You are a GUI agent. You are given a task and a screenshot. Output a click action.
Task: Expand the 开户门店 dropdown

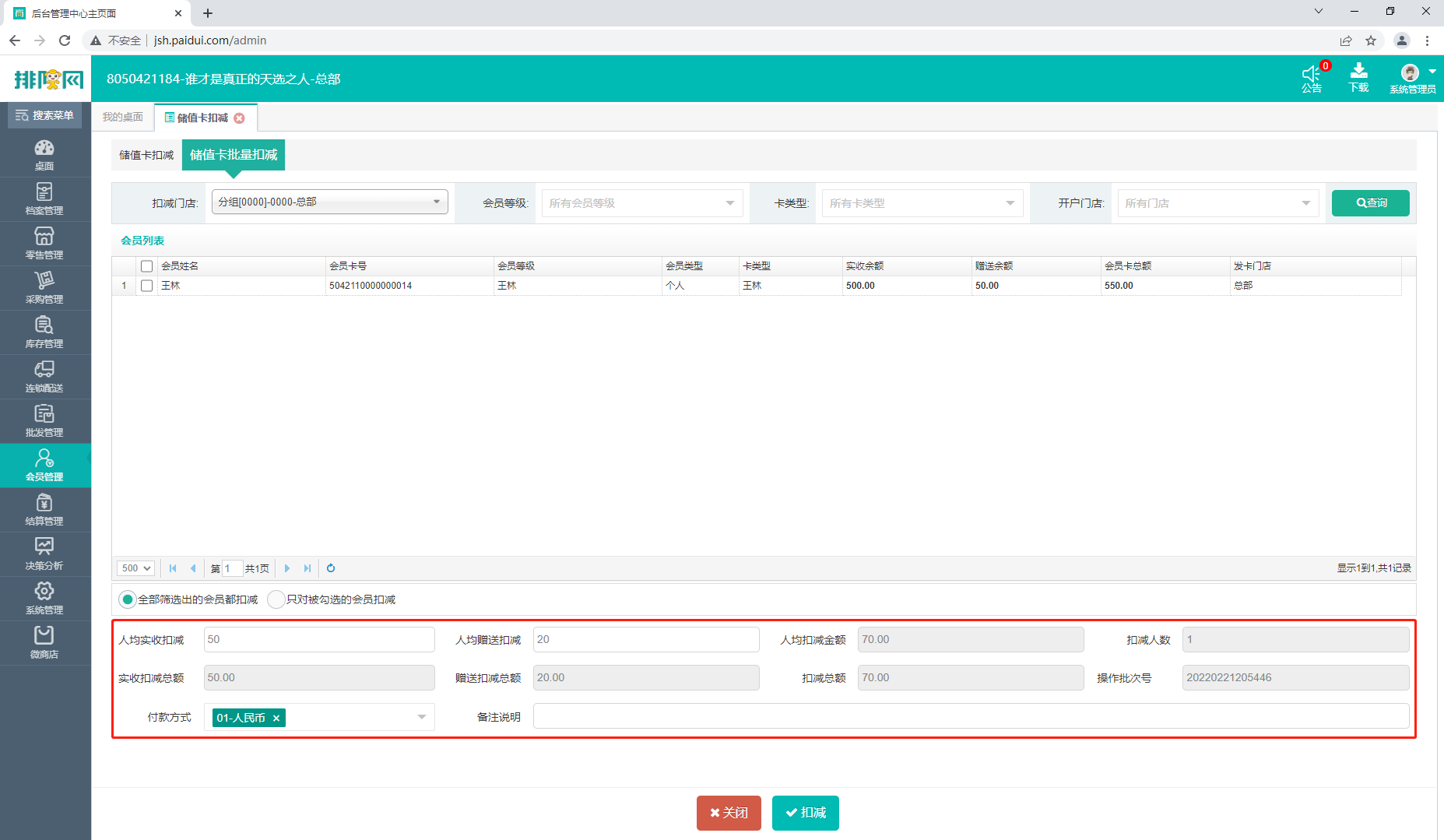pos(1218,203)
